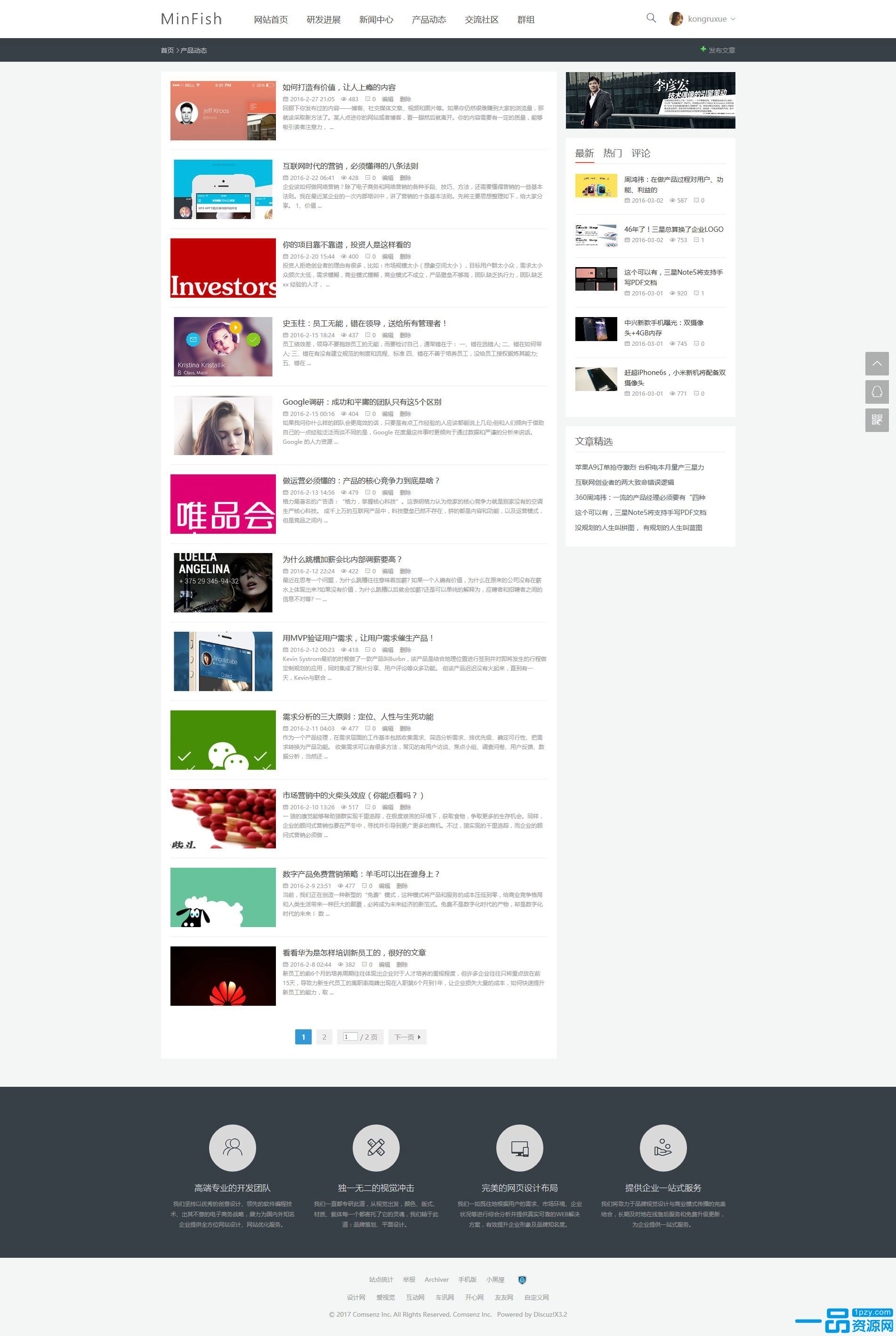The image size is (896, 1336).
Task: Go to page 2 in pagination
Action: [x=324, y=1037]
